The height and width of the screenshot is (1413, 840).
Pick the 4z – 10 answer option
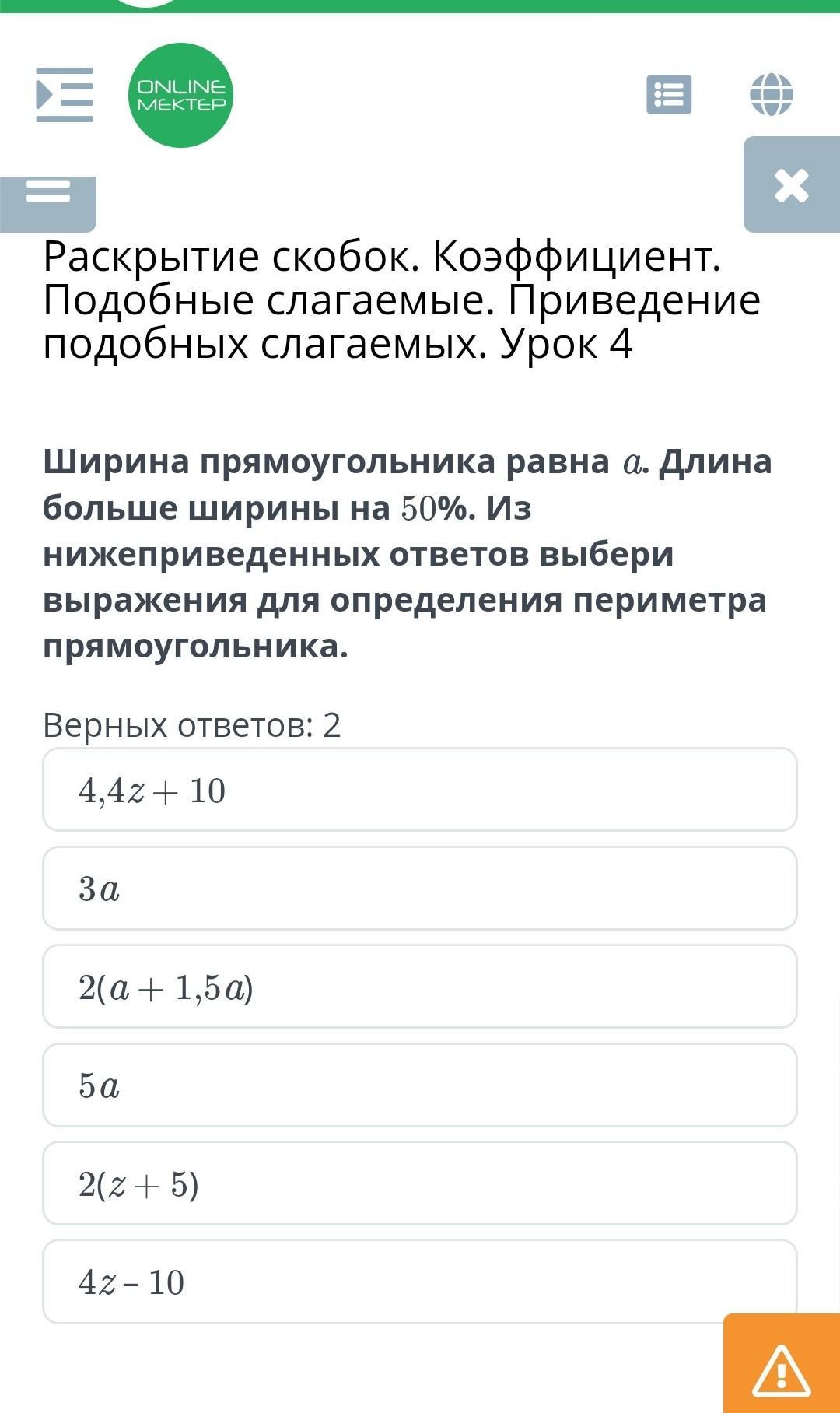coord(420,1282)
